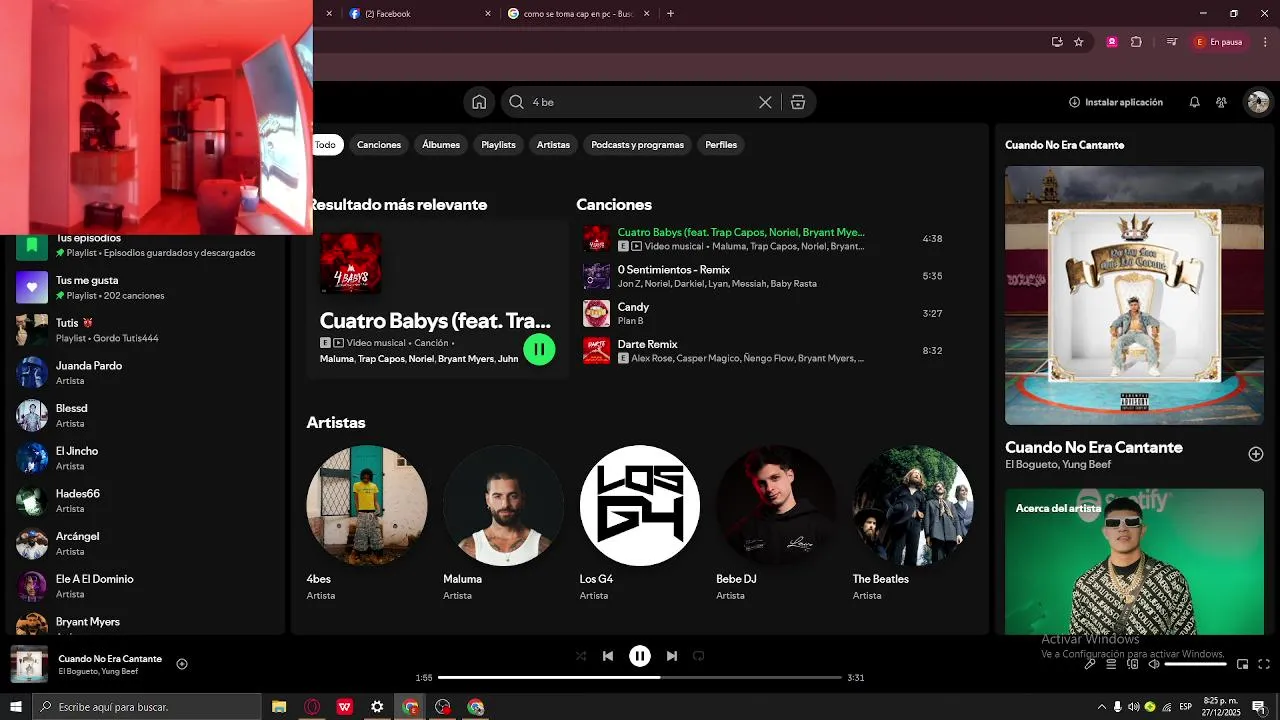Open the Cuatro Babys top result cover

click(x=350, y=263)
